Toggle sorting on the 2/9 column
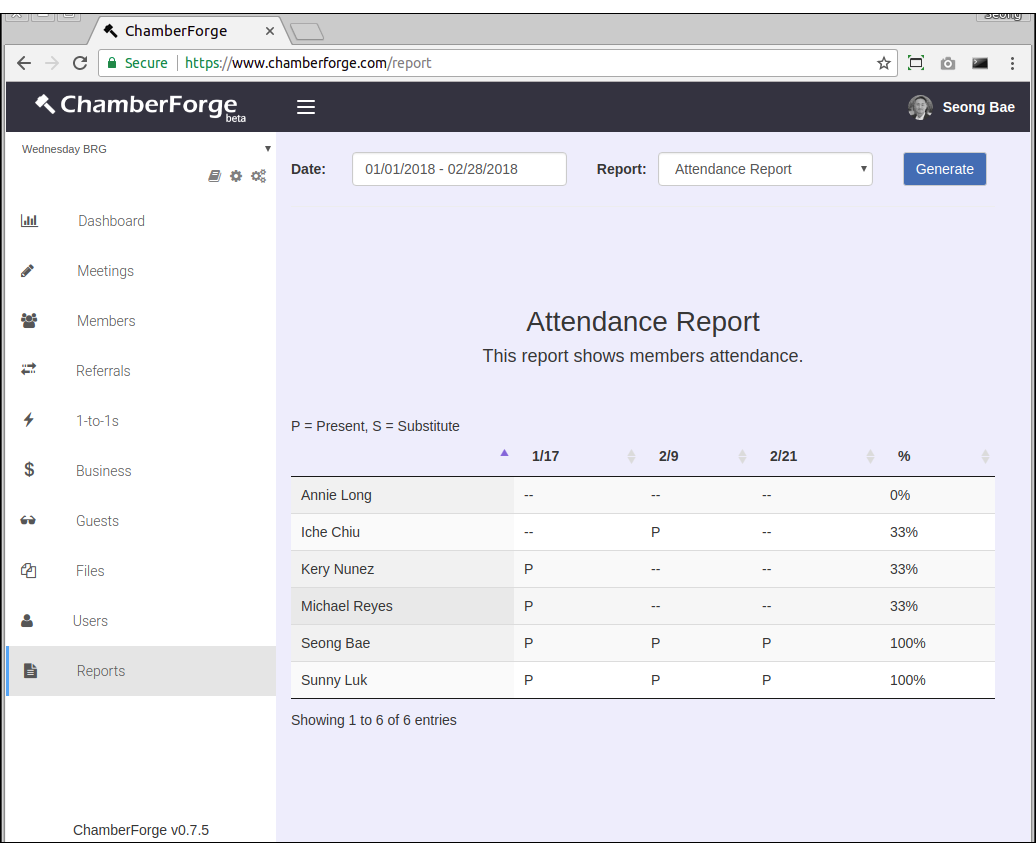This screenshot has height=856, width=1036. tap(742, 455)
